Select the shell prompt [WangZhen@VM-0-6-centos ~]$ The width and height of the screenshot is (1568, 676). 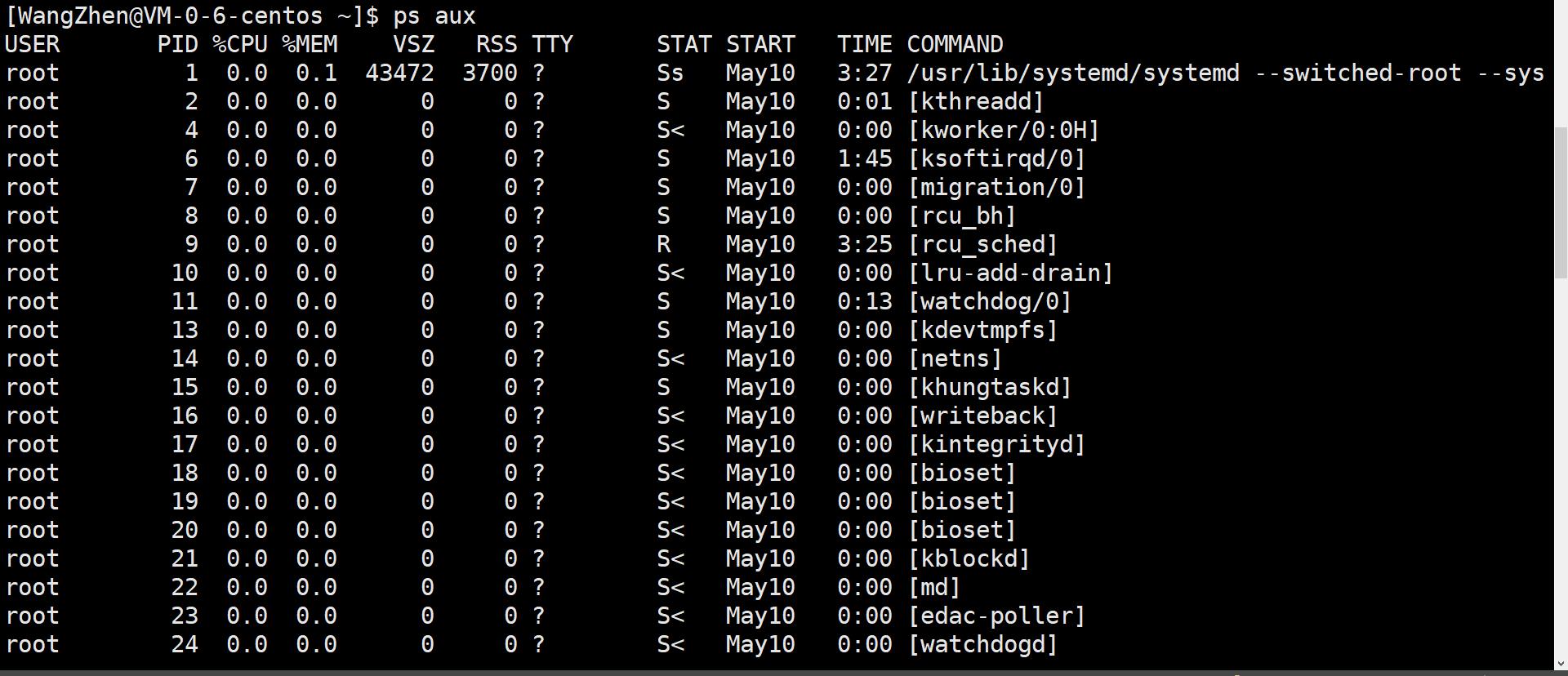(x=193, y=16)
